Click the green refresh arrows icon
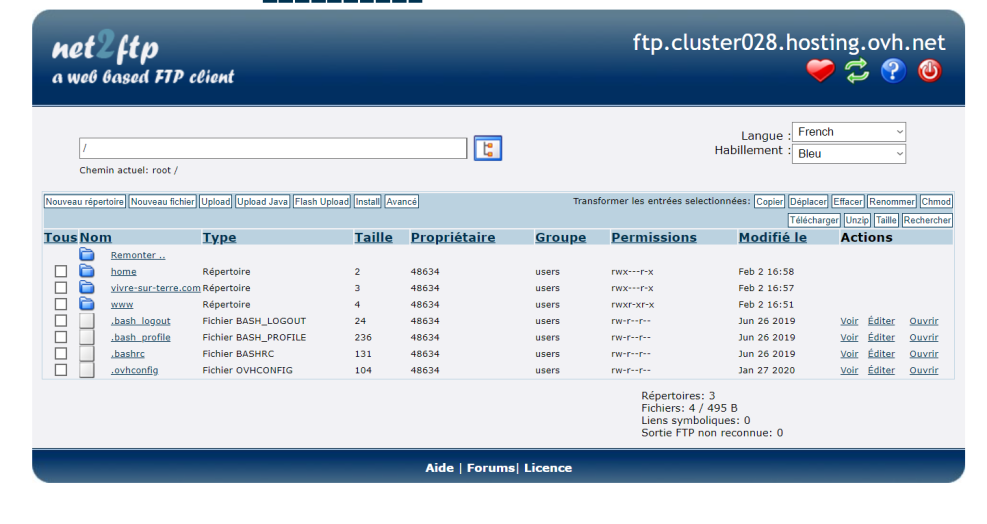This screenshot has height=524, width=987. (857, 71)
